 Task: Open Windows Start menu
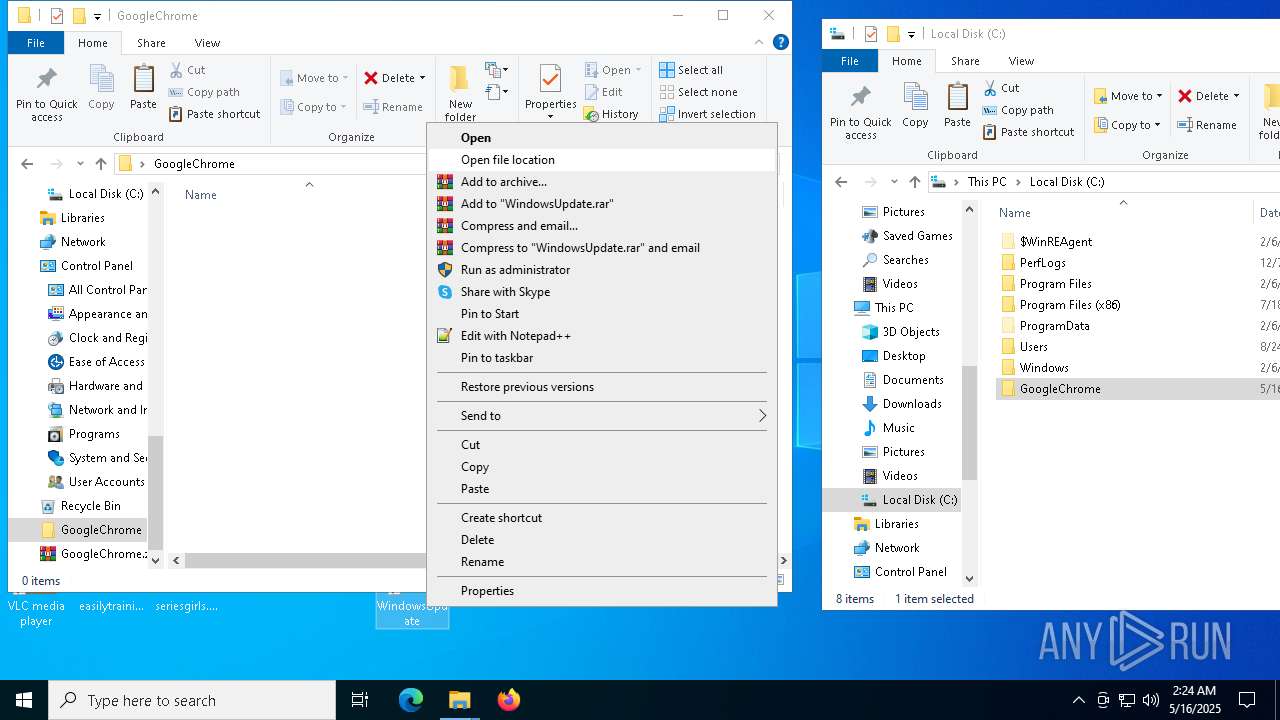pos(24,700)
